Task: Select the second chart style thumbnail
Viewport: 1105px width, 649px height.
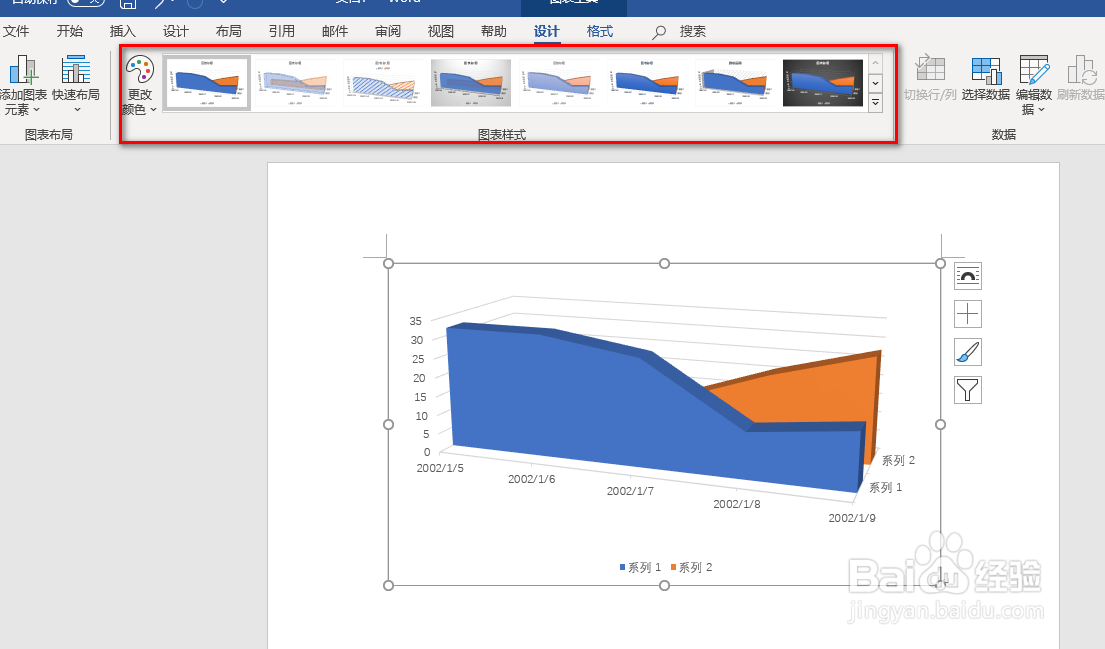Action: [295, 82]
